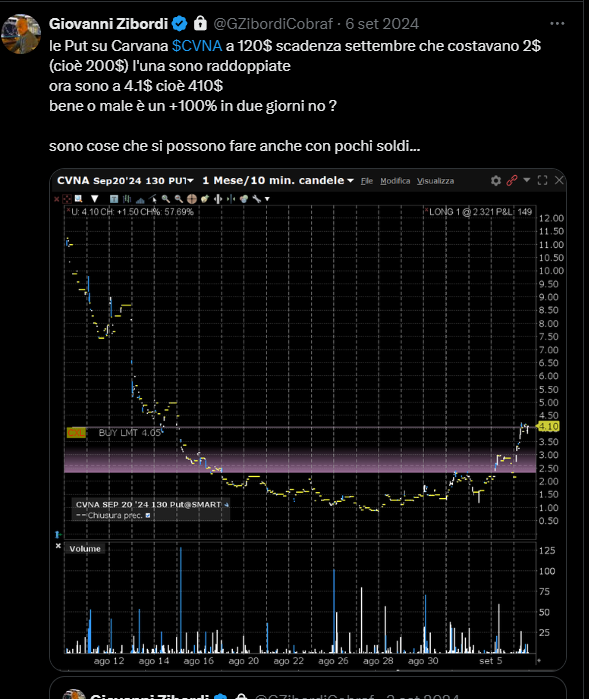Toggle the Chiusura prec. checkbox
Viewport: 589px width, 699px height.
(148, 515)
